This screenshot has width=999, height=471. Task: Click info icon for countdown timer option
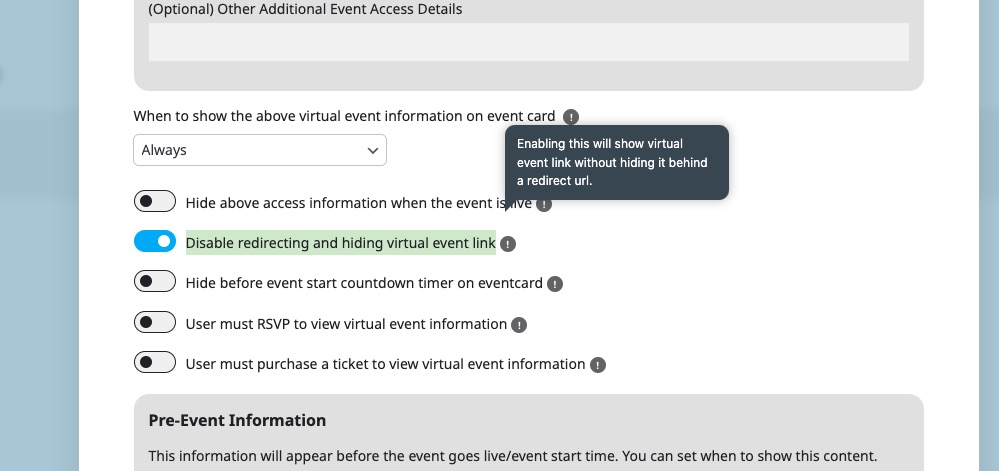[x=555, y=284]
